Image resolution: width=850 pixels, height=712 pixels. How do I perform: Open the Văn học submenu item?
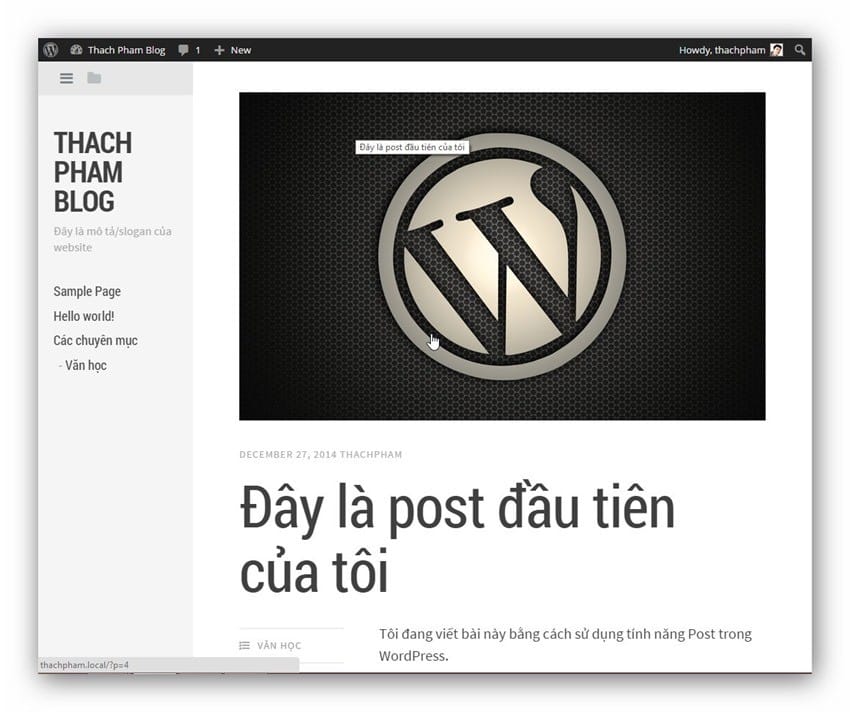(86, 365)
